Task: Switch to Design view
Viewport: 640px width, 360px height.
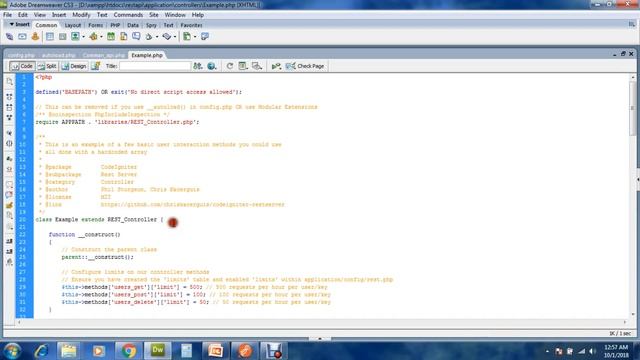Action: click(74, 66)
